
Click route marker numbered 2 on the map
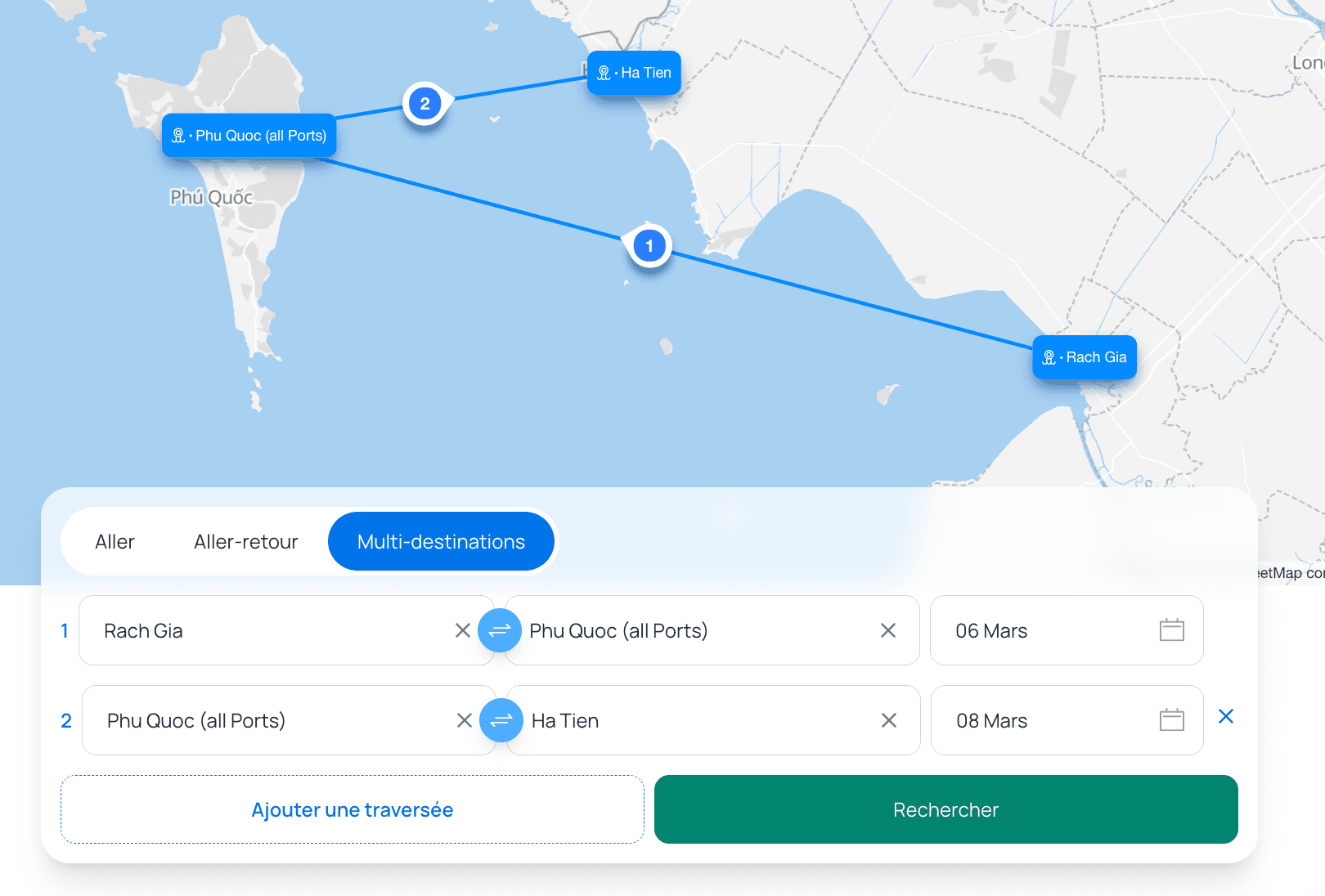[x=424, y=103]
